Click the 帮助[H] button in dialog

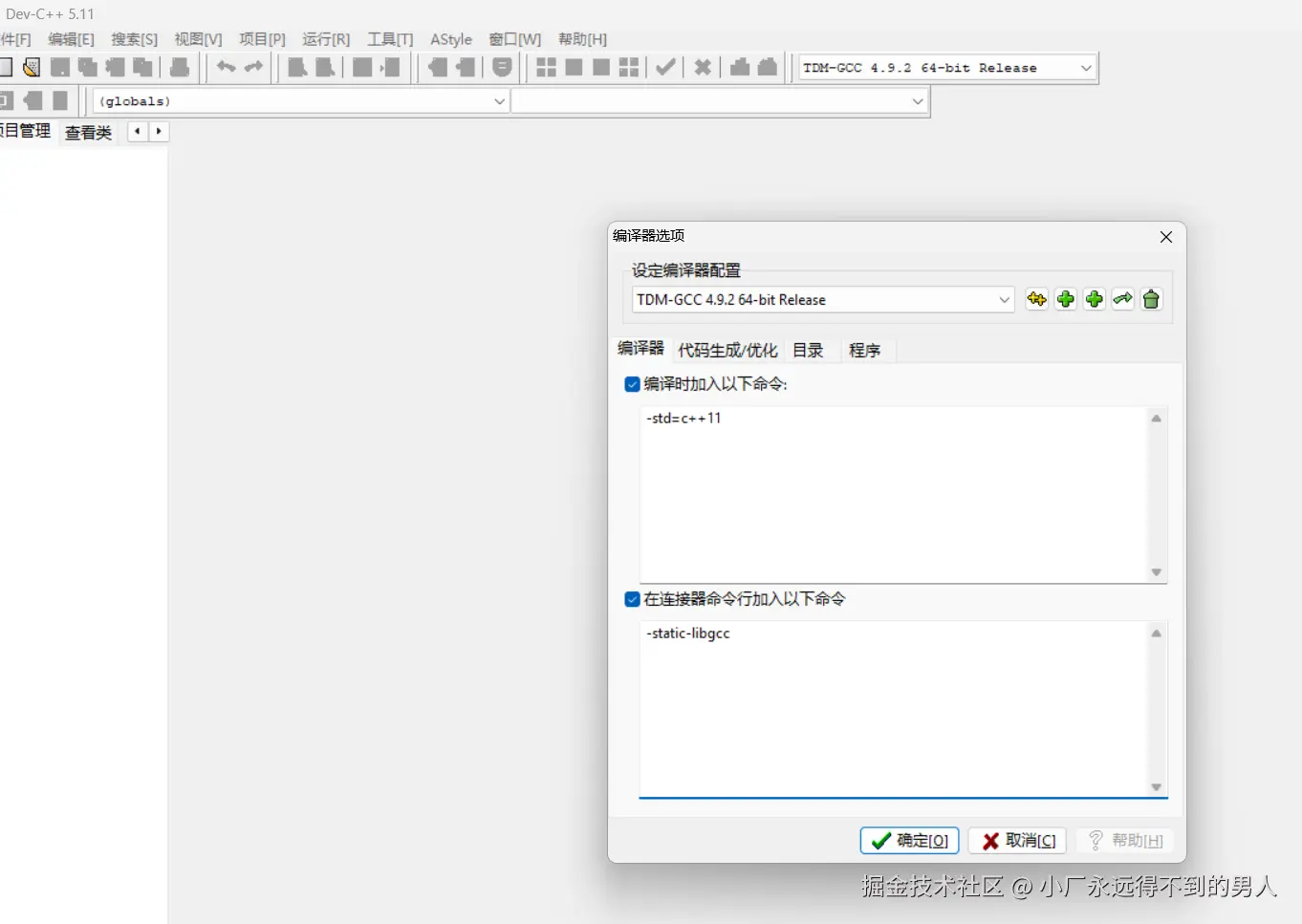coord(1125,841)
